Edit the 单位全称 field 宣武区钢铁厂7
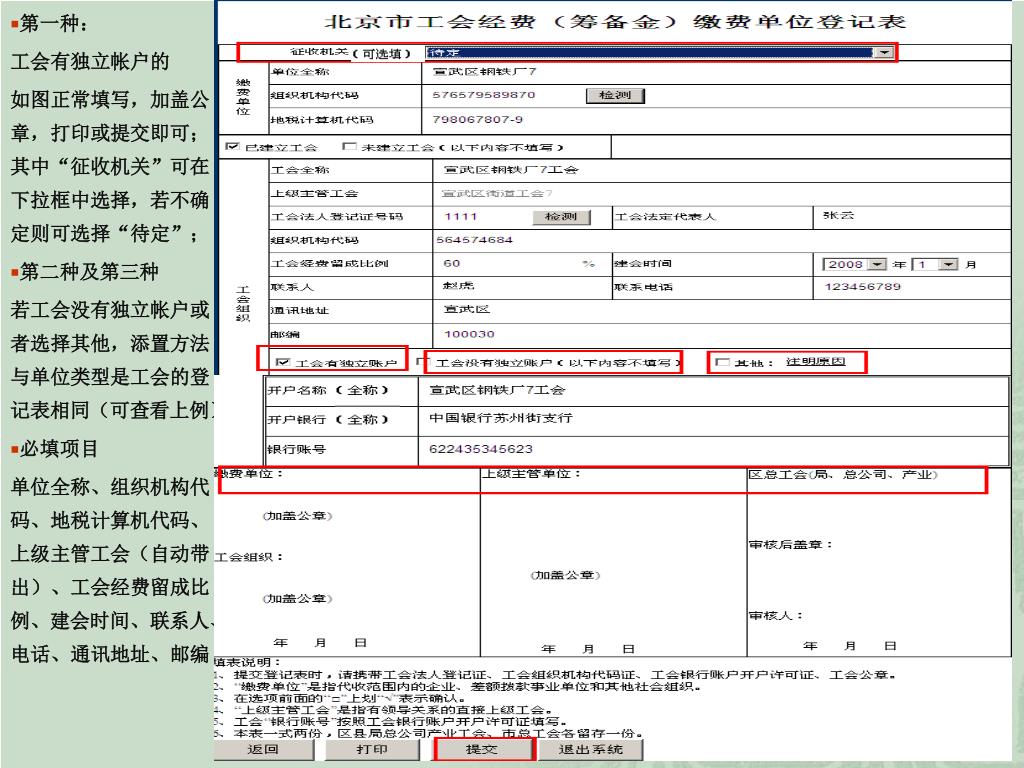The image size is (1024, 768). [x=716, y=72]
